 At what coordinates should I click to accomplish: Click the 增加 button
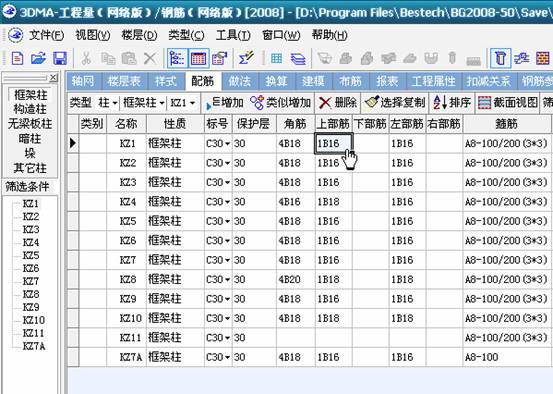(224, 103)
